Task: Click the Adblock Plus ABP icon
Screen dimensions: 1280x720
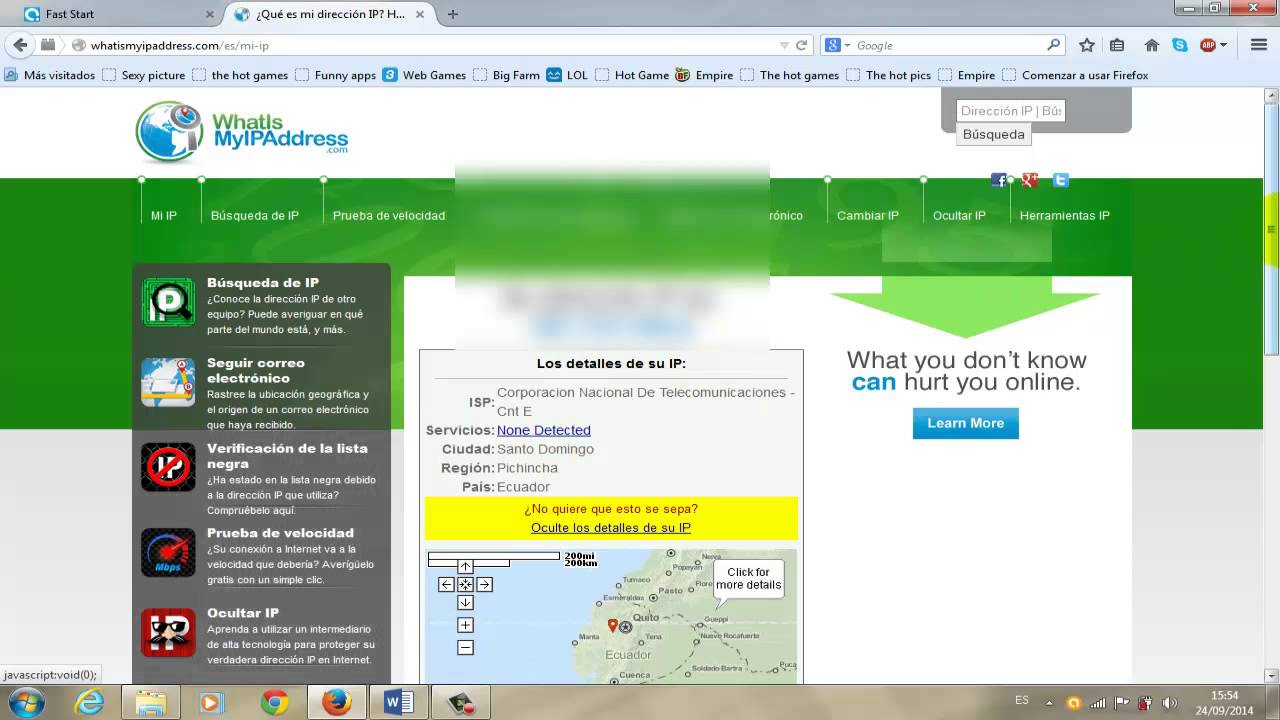Action: pos(1208,45)
